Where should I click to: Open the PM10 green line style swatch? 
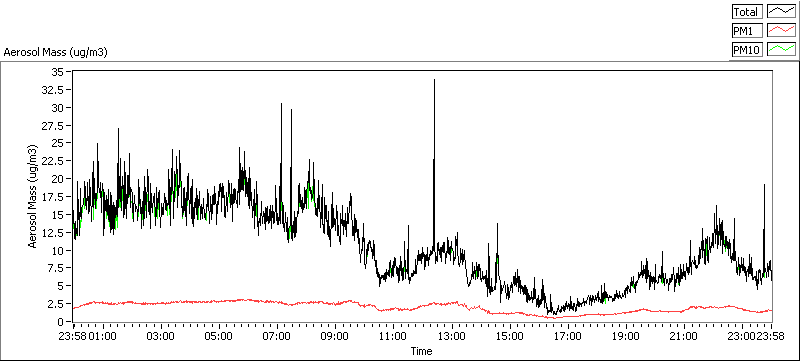coord(782,49)
